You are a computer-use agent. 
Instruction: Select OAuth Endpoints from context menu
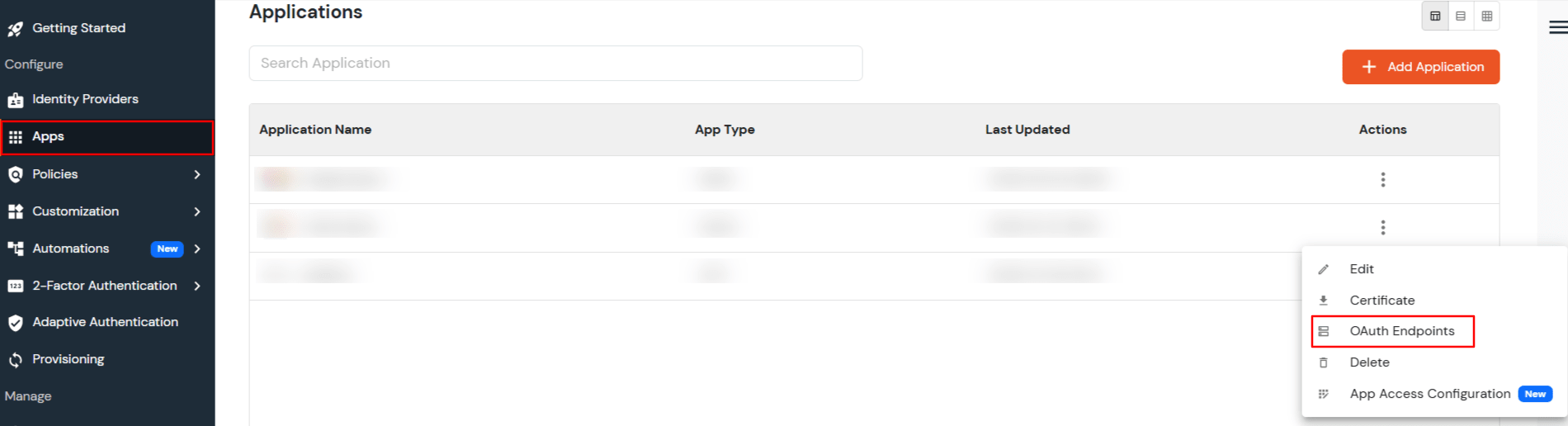[1401, 331]
